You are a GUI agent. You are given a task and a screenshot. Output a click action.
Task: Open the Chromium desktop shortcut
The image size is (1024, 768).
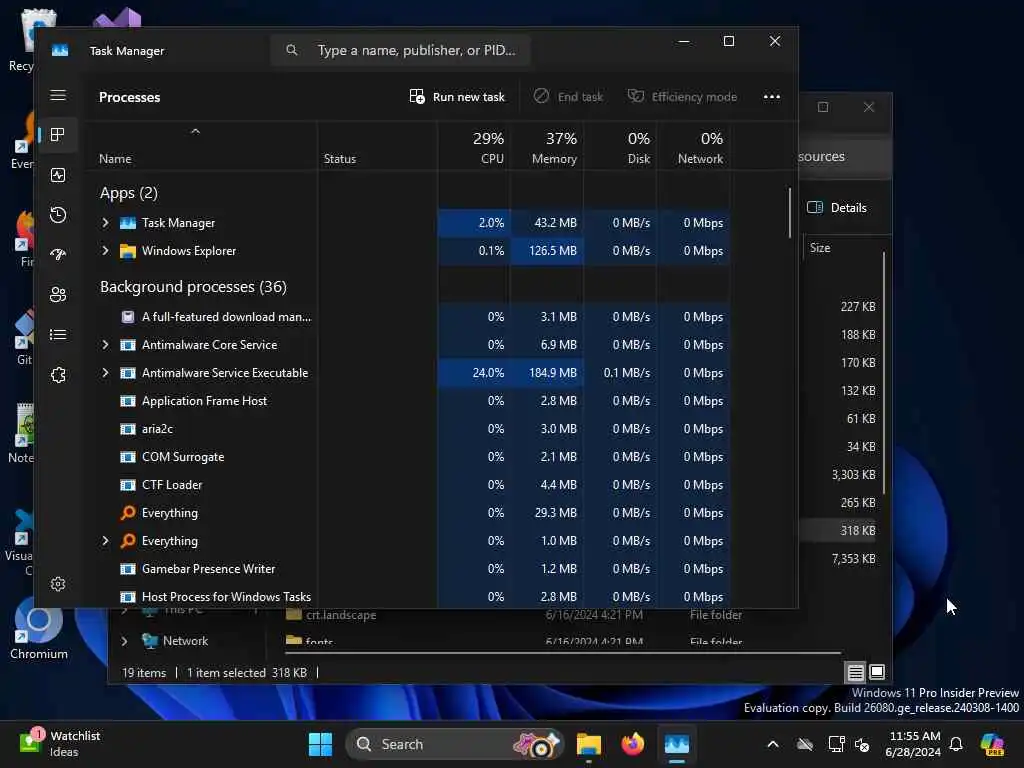39,630
